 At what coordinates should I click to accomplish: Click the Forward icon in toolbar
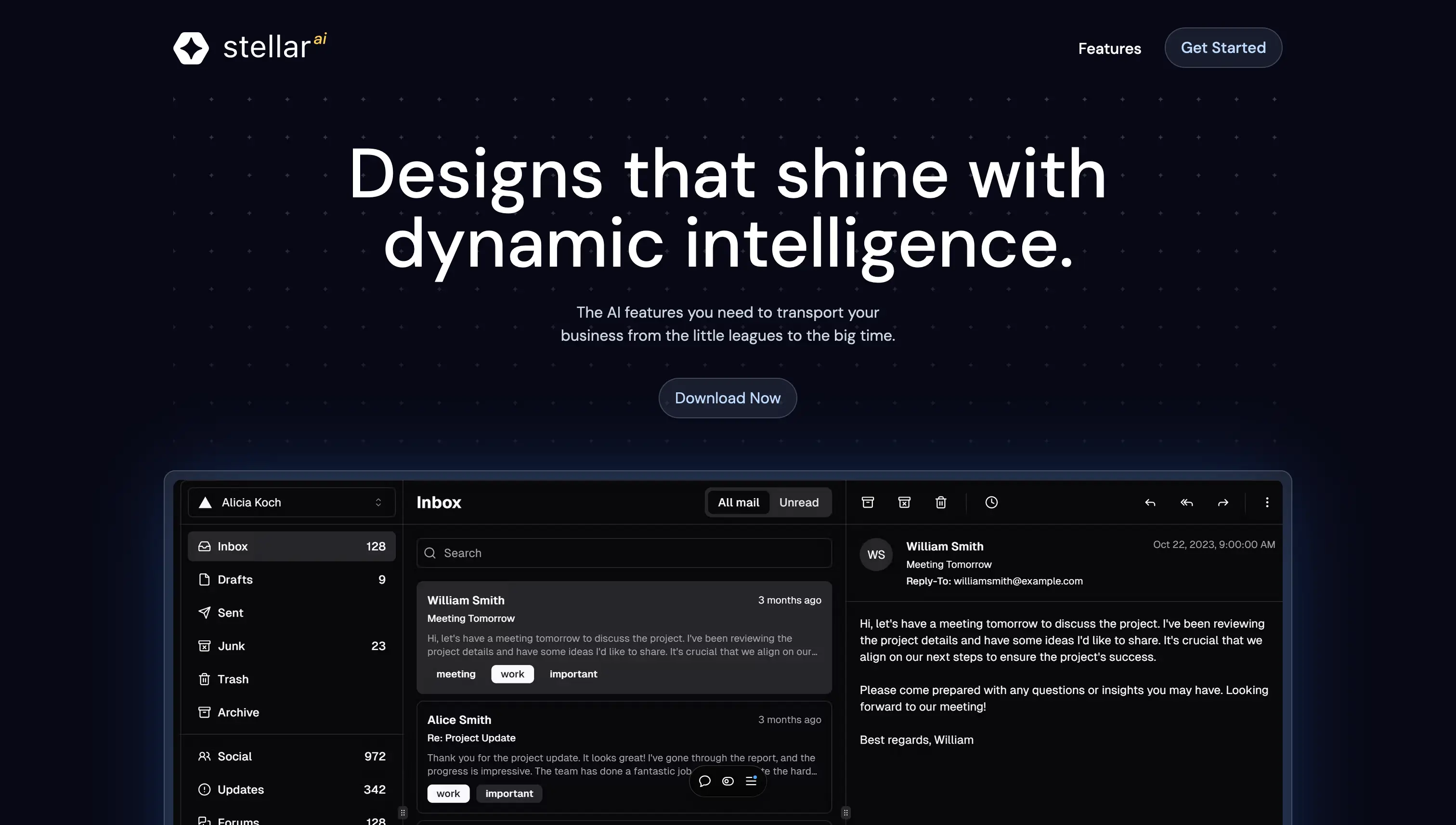[x=1223, y=502]
